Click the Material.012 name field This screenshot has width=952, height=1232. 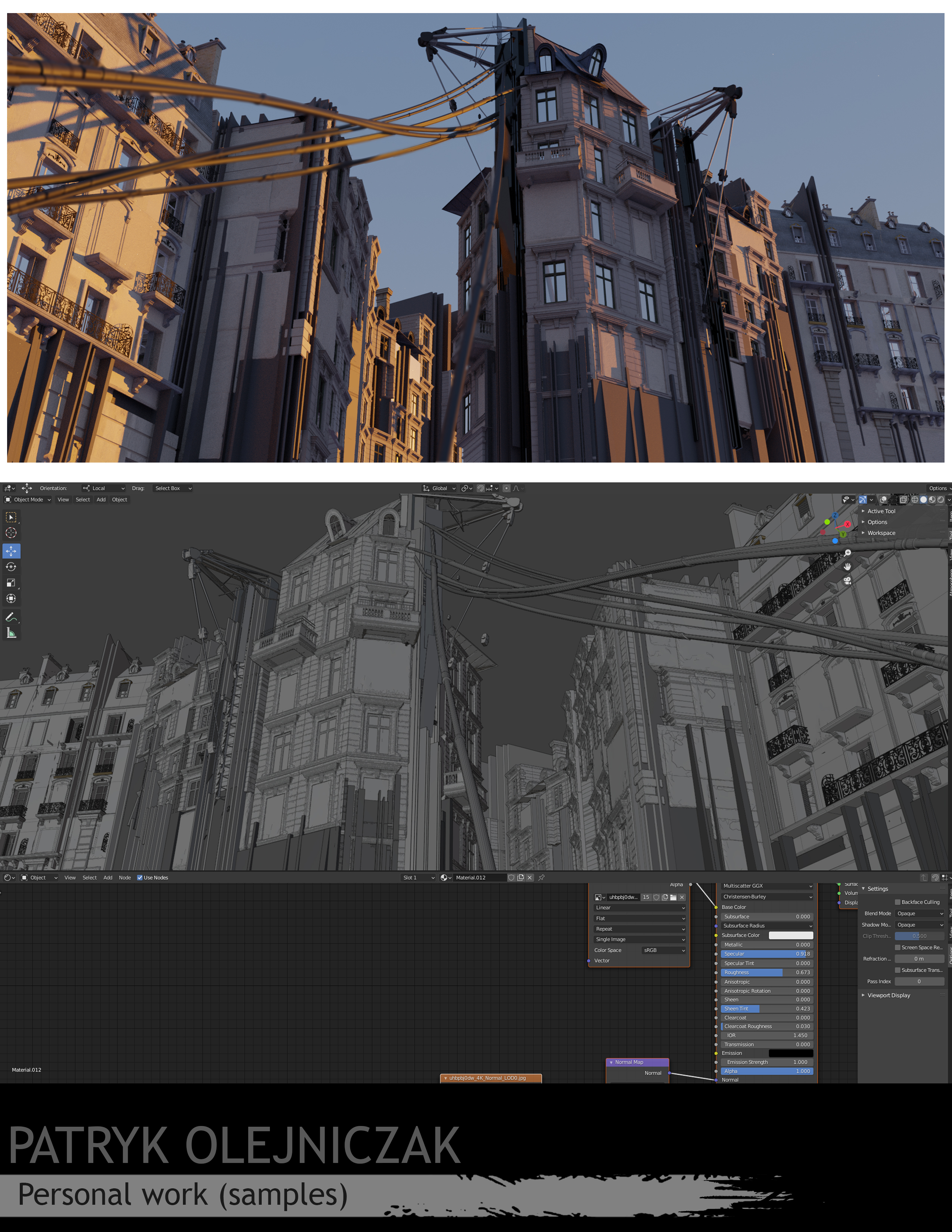point(479,877)
